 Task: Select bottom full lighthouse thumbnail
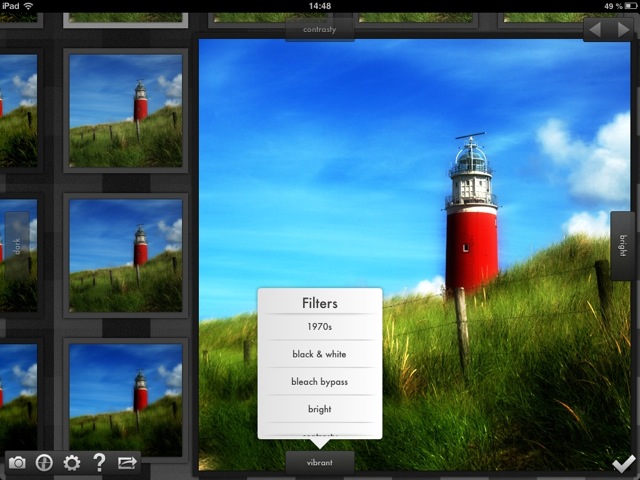[126, 400]
